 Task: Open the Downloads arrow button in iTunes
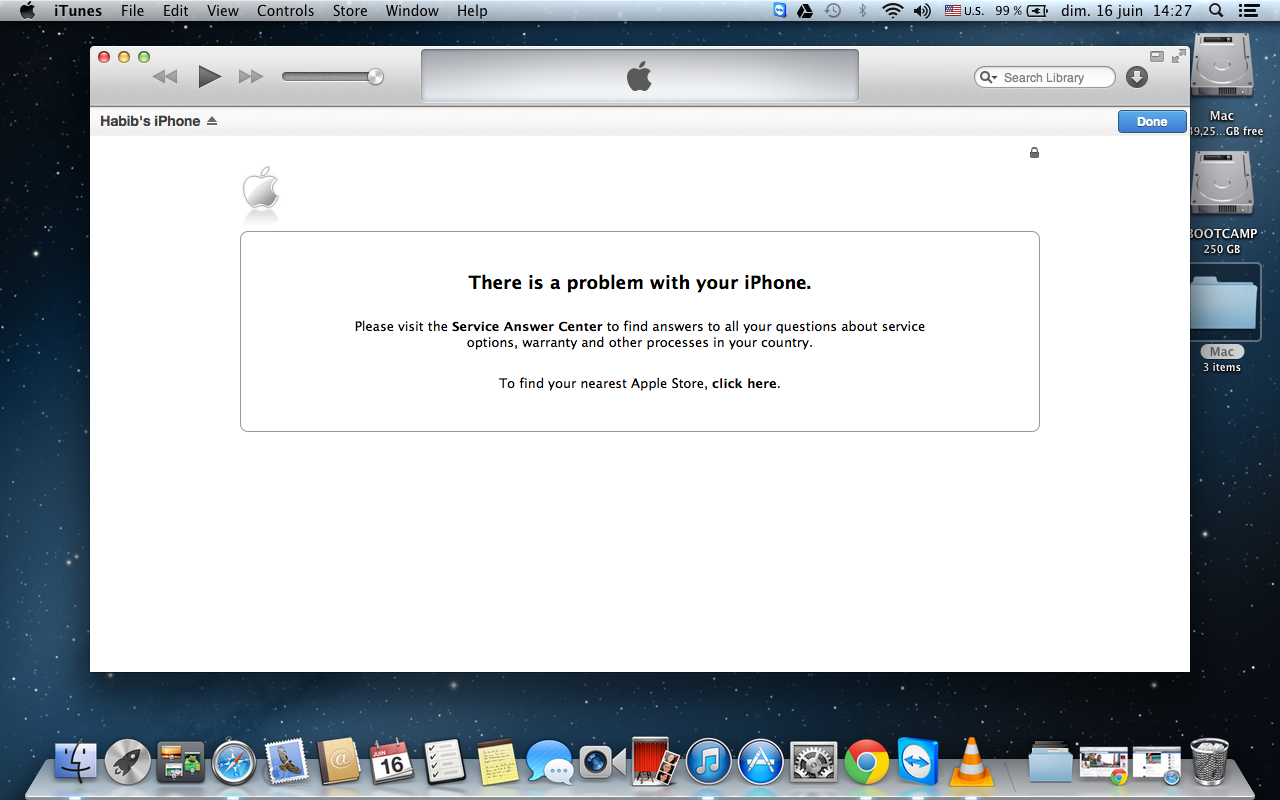coord(1137,77)
